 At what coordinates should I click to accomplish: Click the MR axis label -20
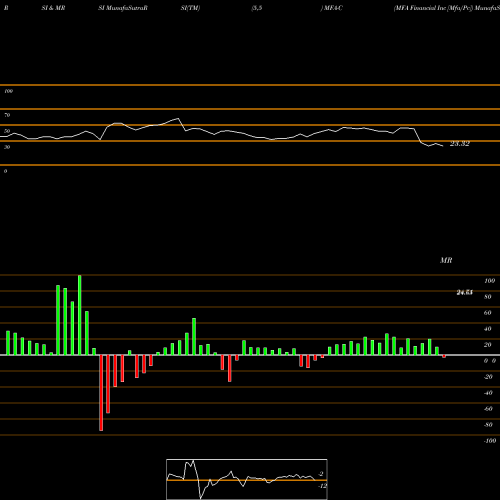click(488, 377)
